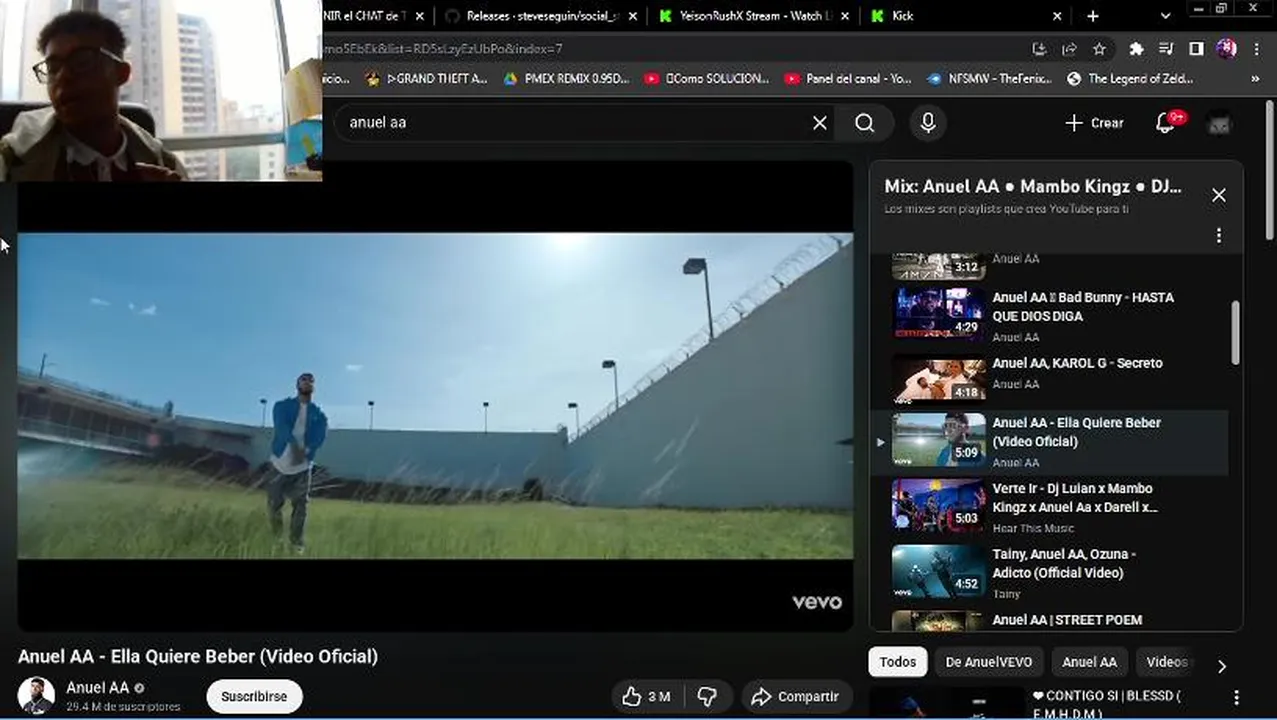Image resolution: width=1277 pixels, height=720 pixels.
Task: Open the PMEX REMIX 0.95D bookmark
Action: pos(566,78)
